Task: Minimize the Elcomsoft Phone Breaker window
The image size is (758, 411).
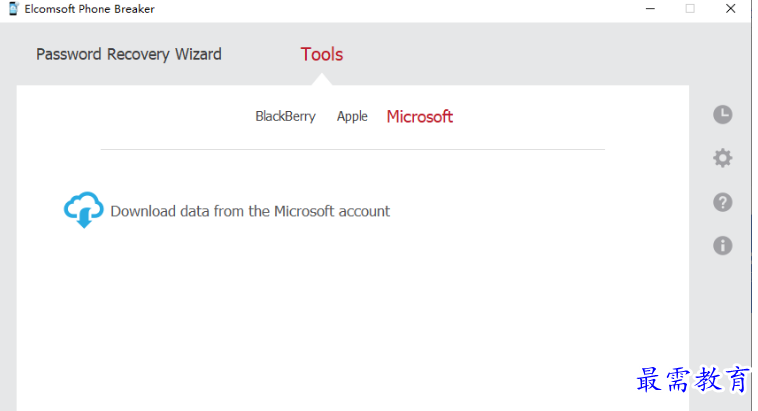Action: coord(650,9)
